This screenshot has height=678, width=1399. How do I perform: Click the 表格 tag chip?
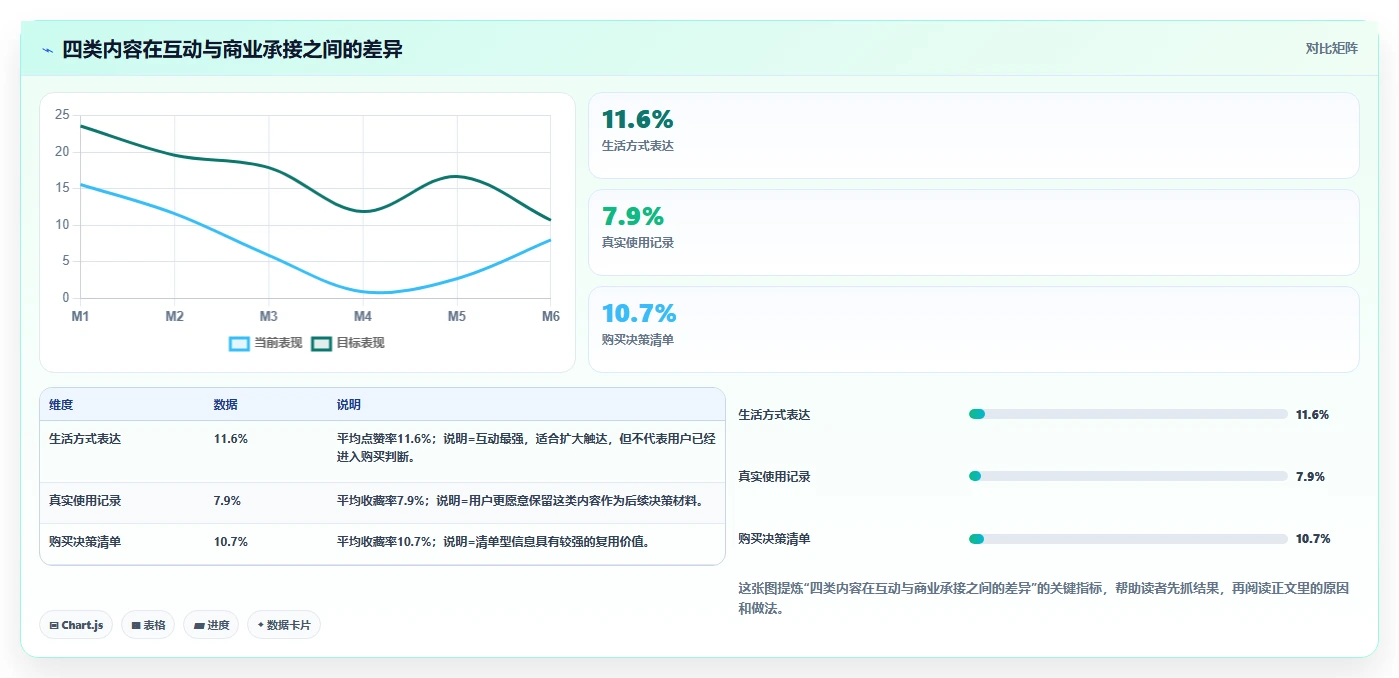pyautogui.click(x=148, y=625)
